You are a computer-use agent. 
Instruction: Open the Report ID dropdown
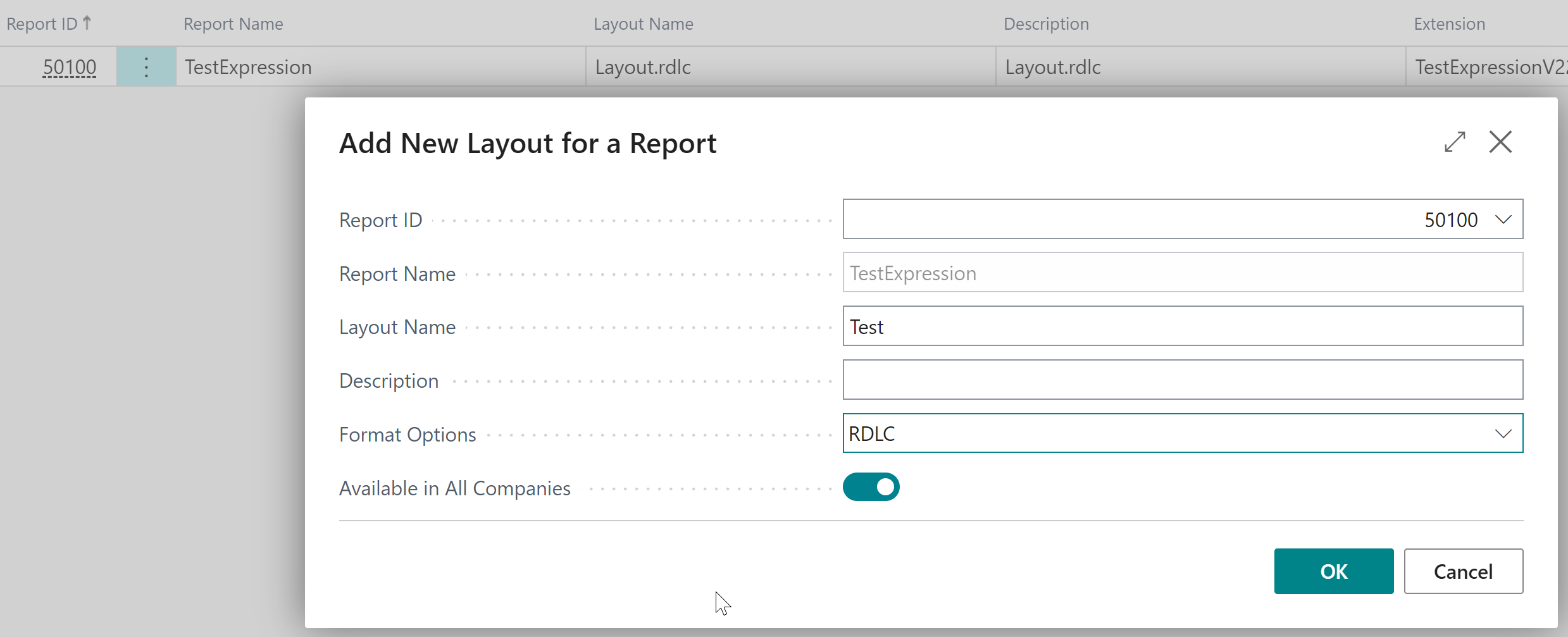click(x=1503, y=219)
